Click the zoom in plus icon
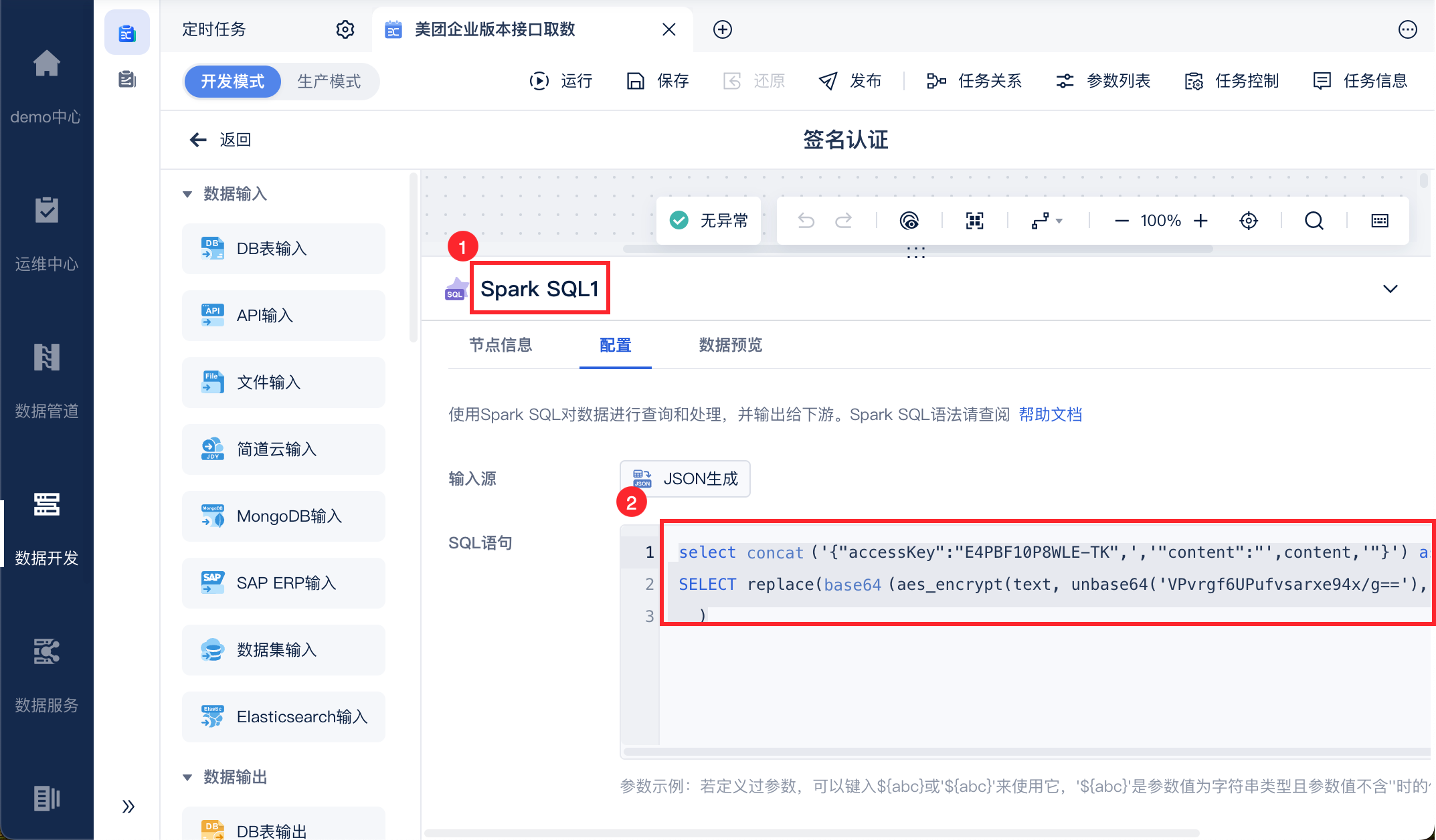The height and width of the screenshot is (840, 1436). pos(1201,221)
